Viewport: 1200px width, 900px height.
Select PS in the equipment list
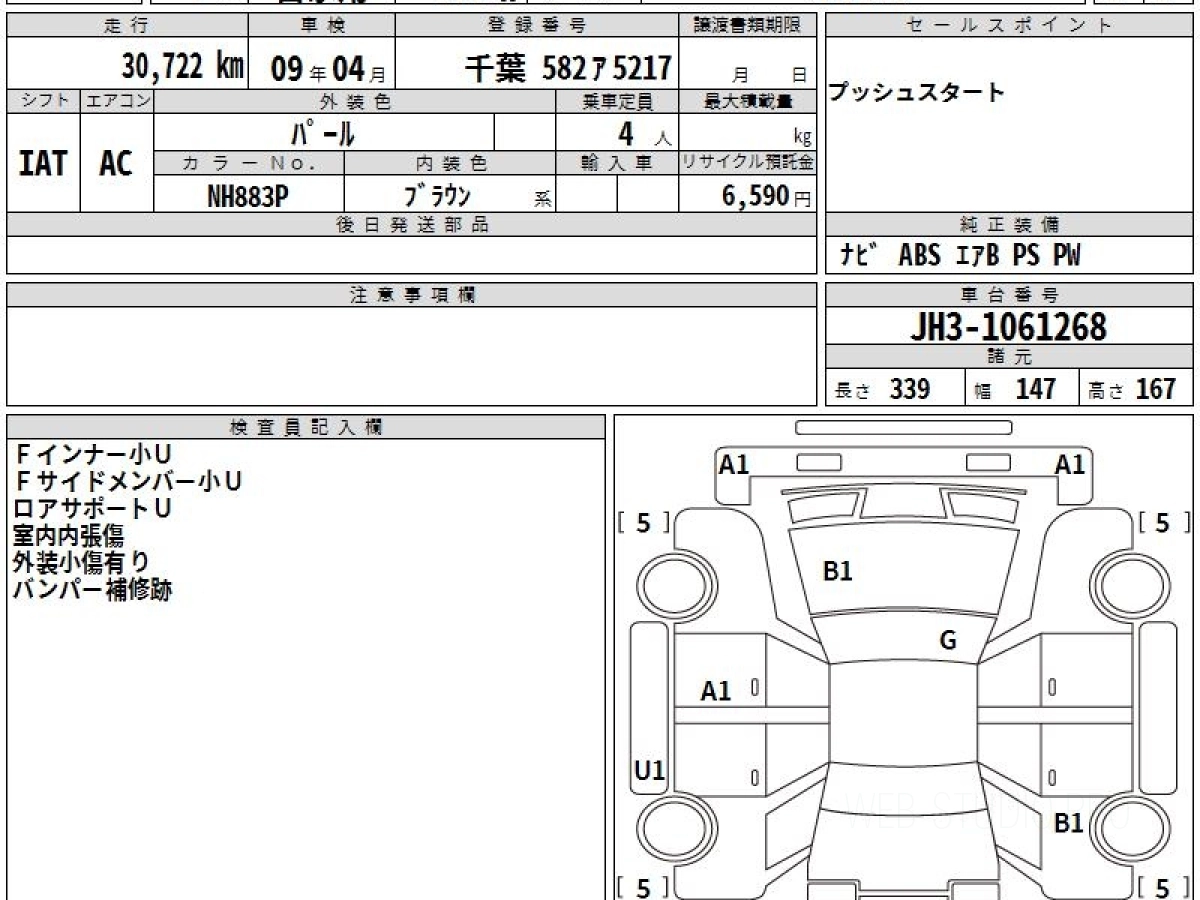[1025, 256]
